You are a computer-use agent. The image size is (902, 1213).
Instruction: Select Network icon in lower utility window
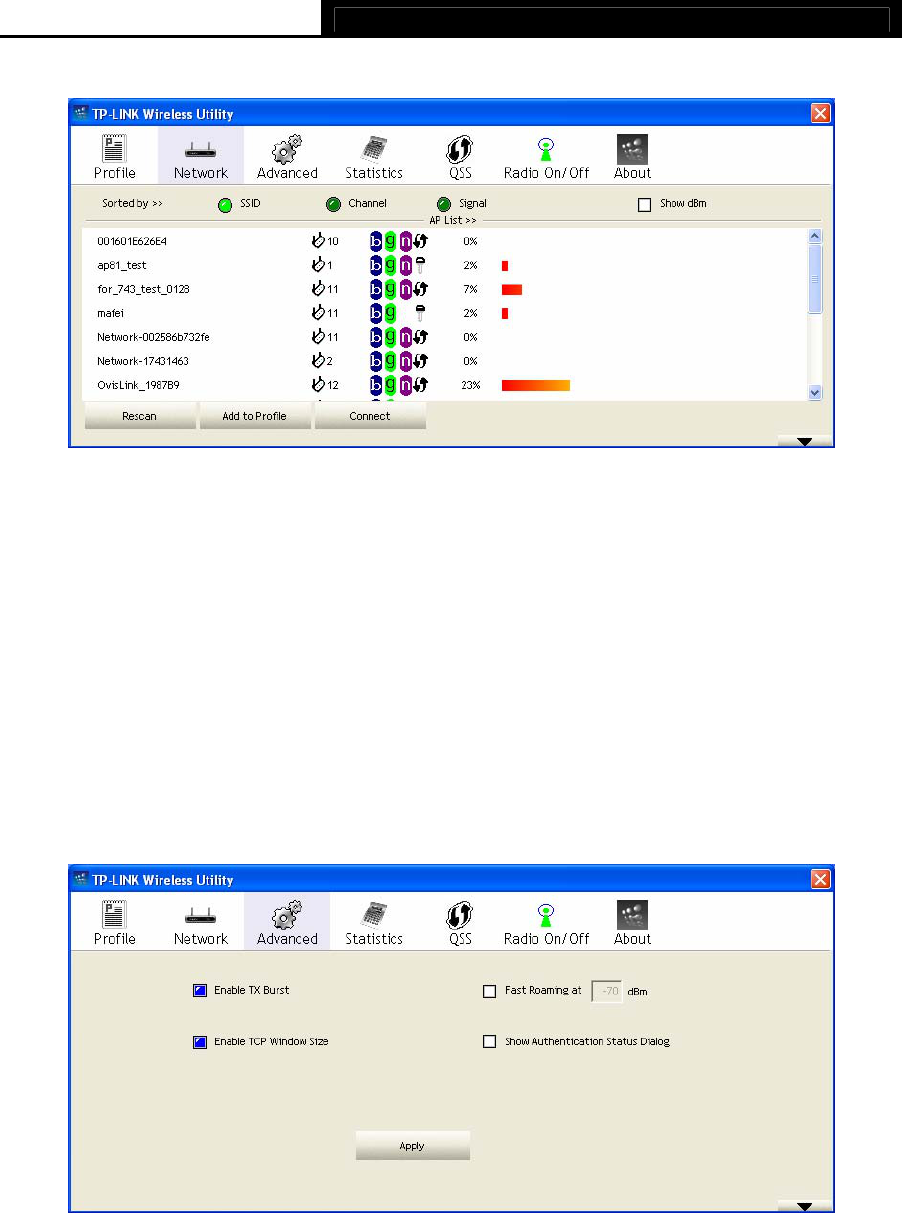pos(201,923)
